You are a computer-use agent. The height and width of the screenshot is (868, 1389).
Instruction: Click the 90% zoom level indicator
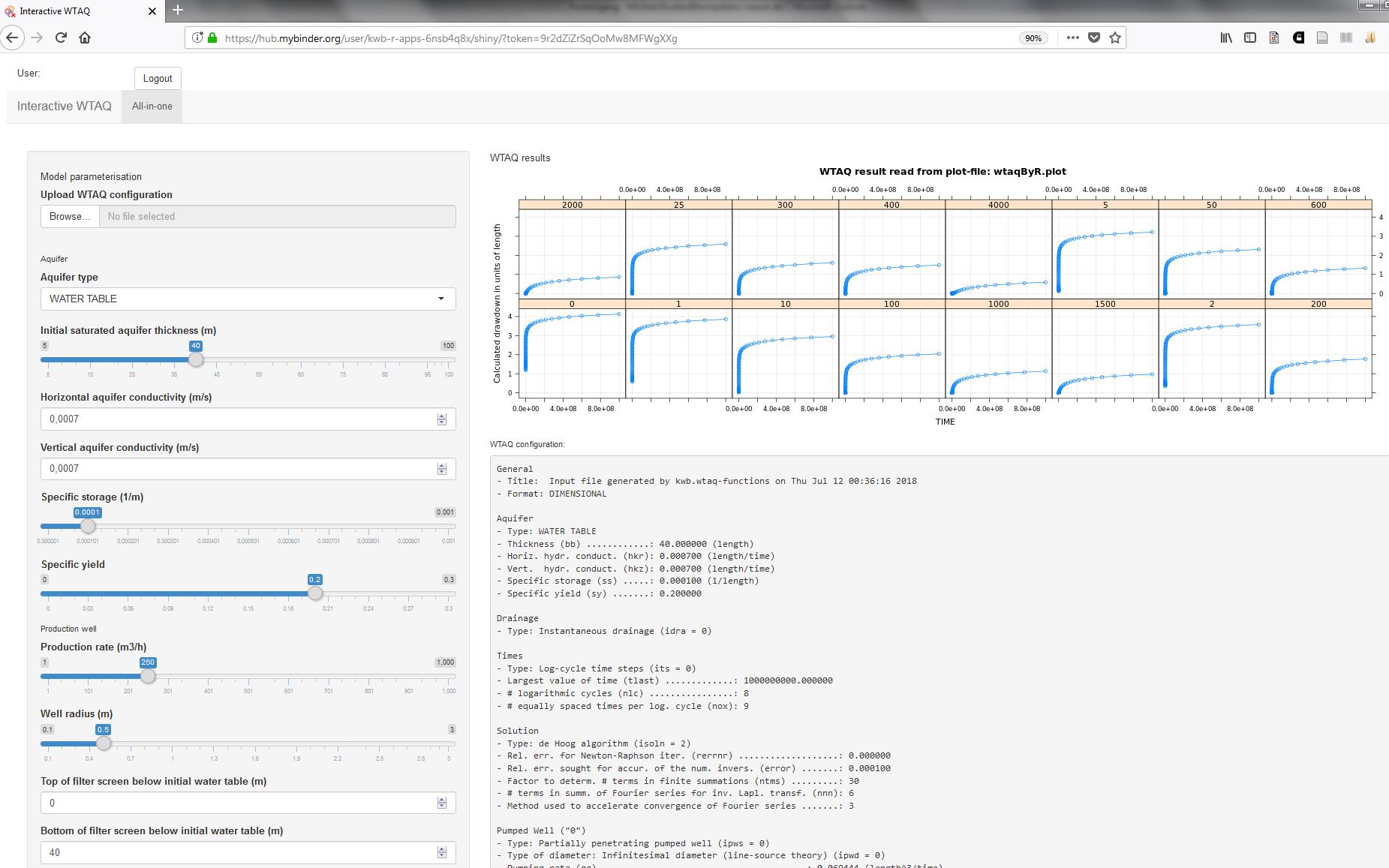pos(1033,38)
